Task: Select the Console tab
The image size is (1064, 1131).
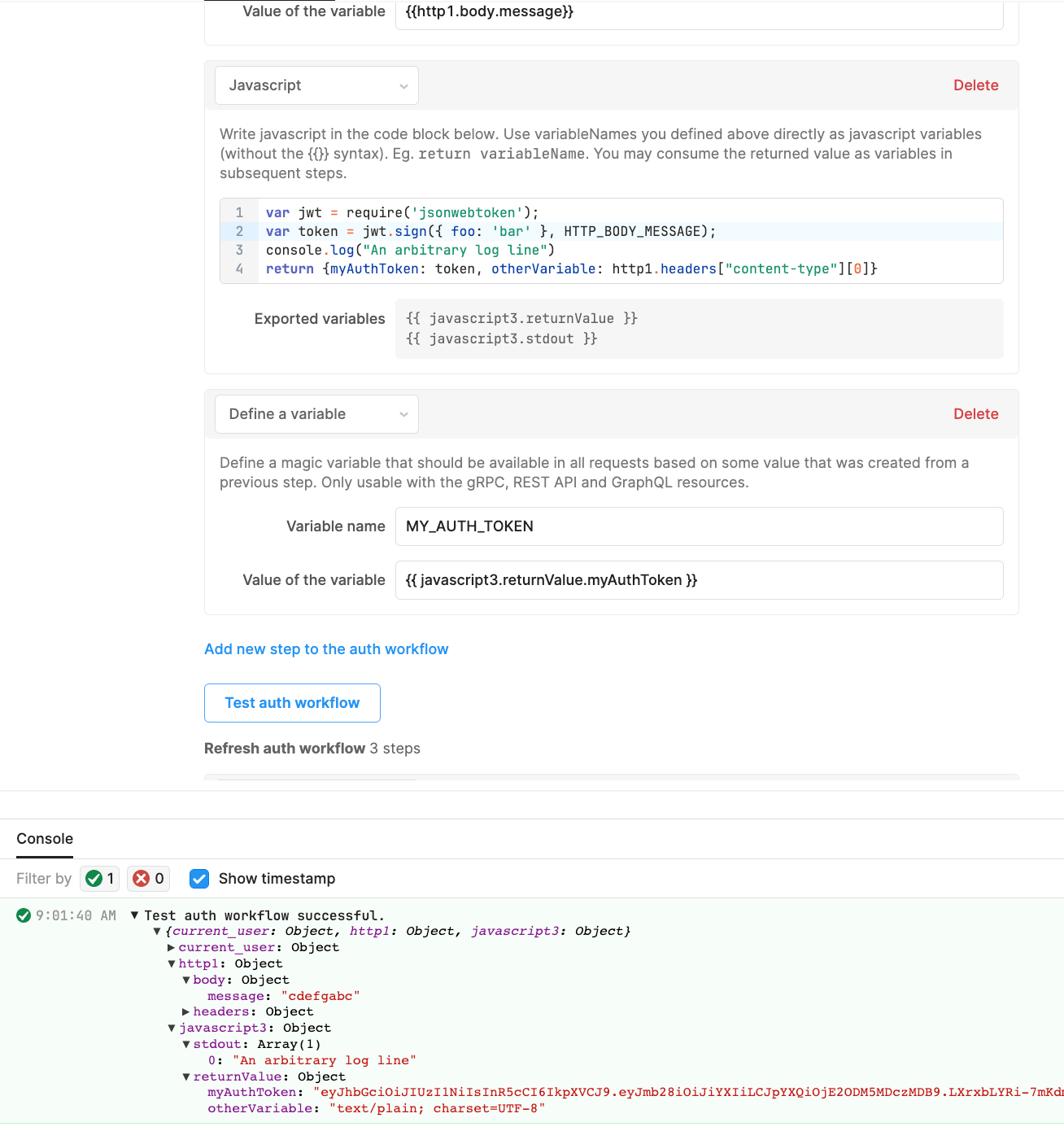Action: click(45, 839)
